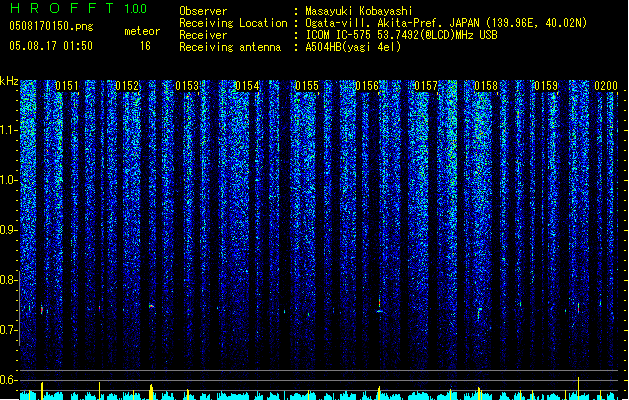
Task: Click the 0.8 kHz axis label
Action: pyautogui.click(x=9, y=280)
